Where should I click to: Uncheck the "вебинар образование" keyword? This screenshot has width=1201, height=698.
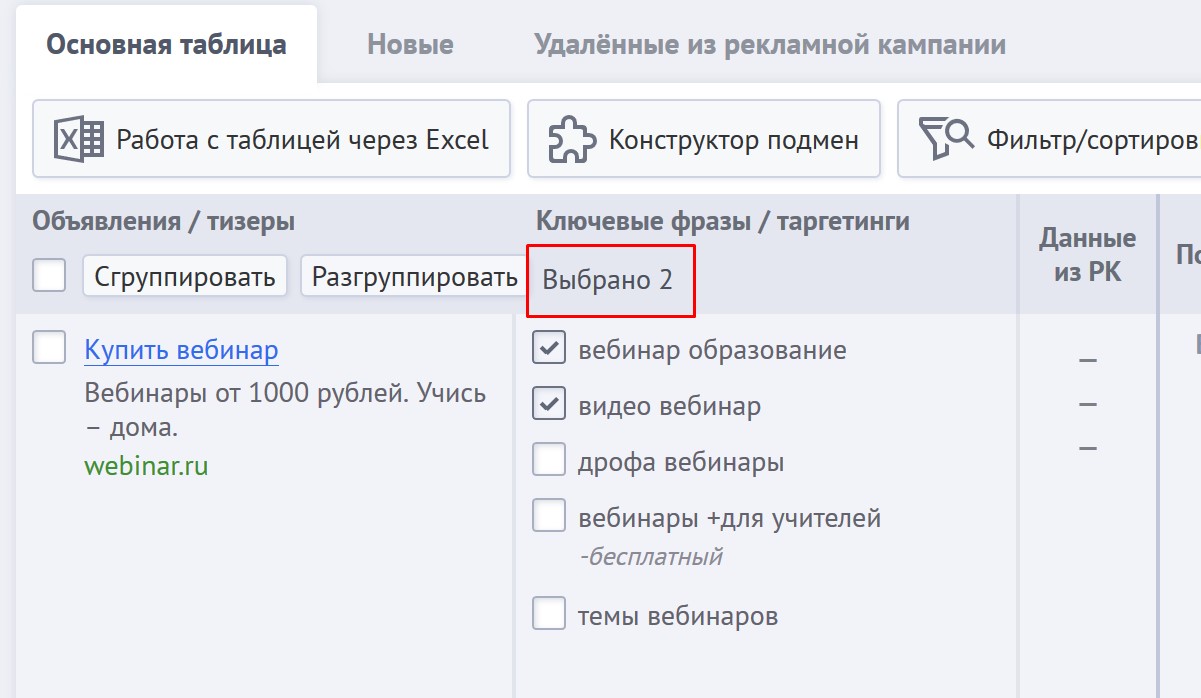(548, 349)
